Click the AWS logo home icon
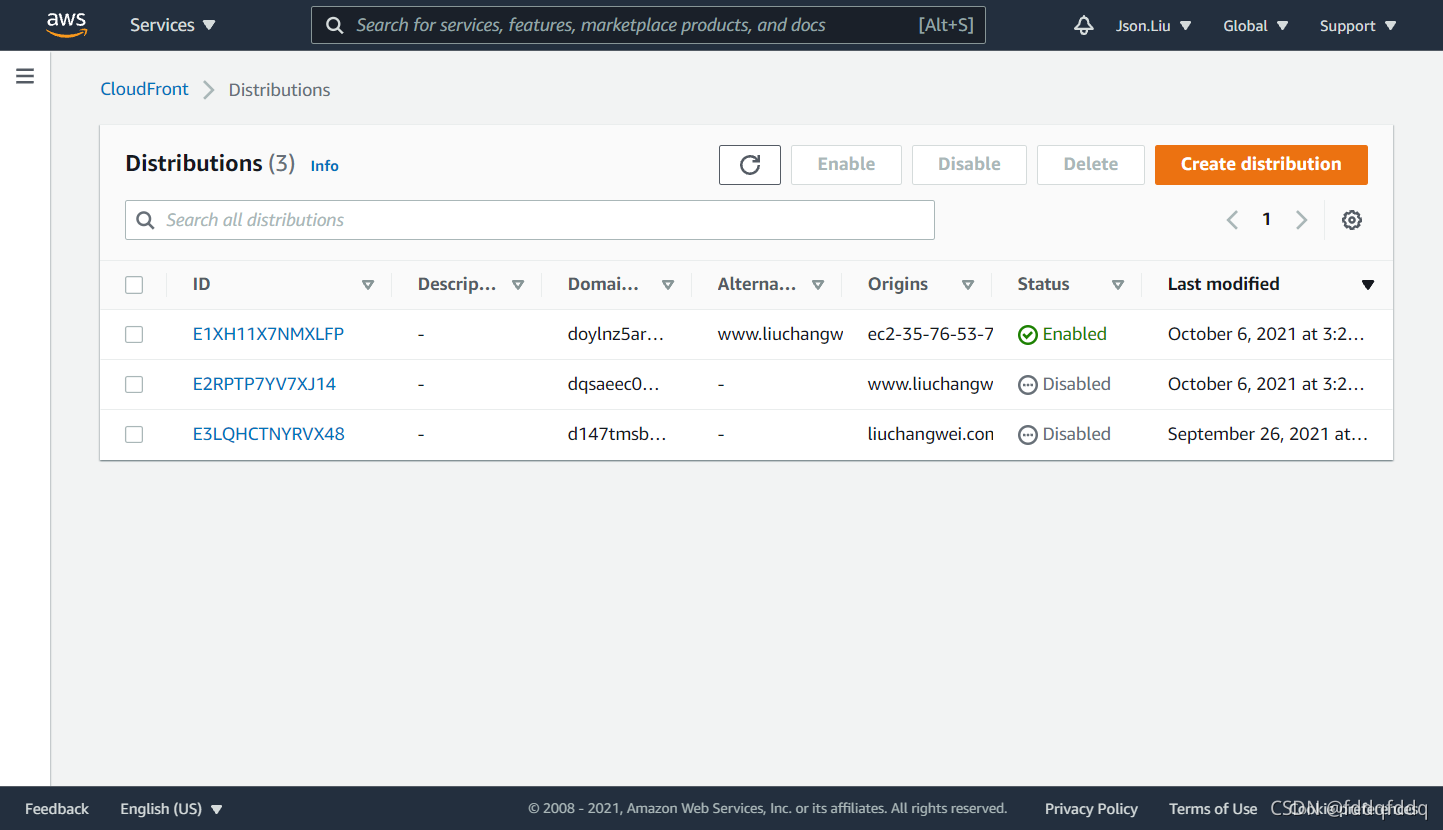The width and height of the screenshot is (1443, 830). pyautogui.click(x=66, y=25)
